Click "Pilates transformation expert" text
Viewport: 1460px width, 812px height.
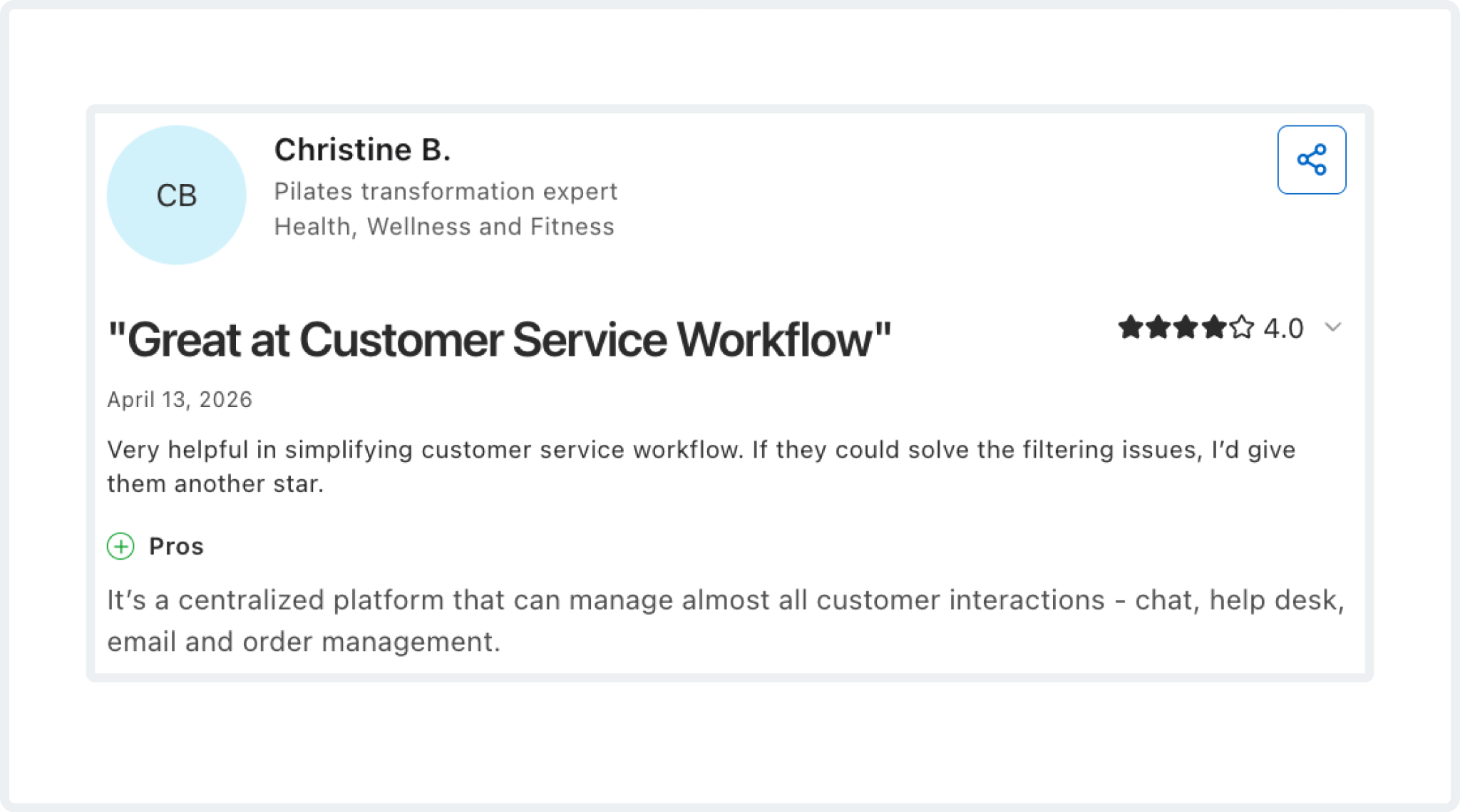[446, 191]
